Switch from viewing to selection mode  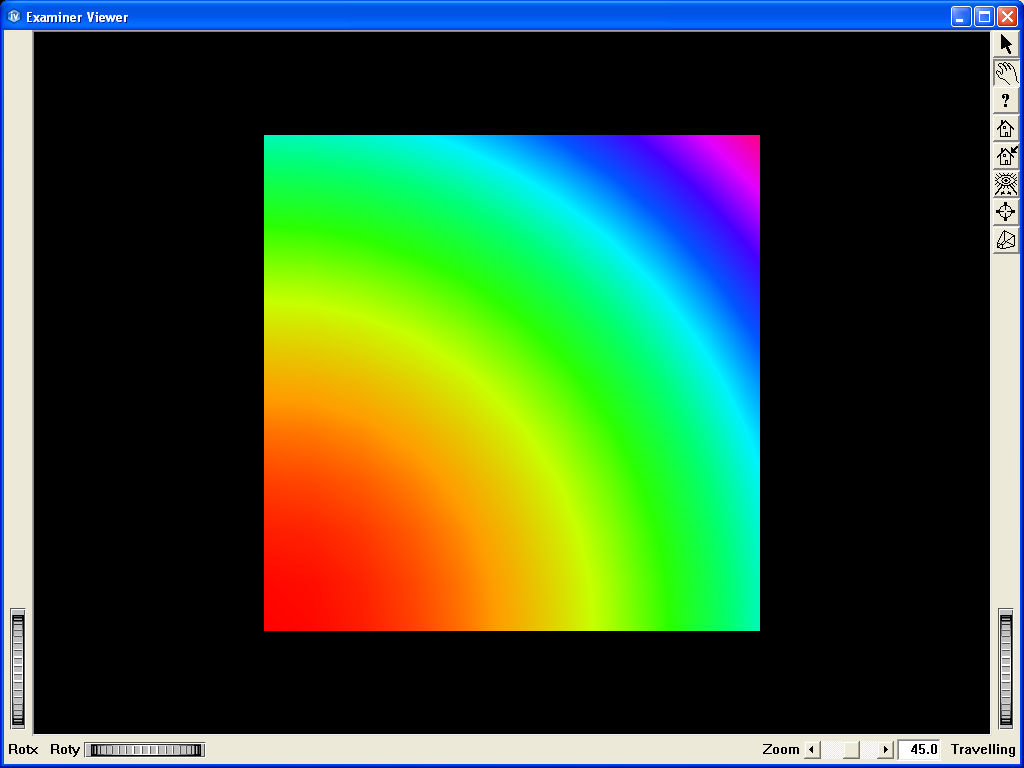(1005, 43)
